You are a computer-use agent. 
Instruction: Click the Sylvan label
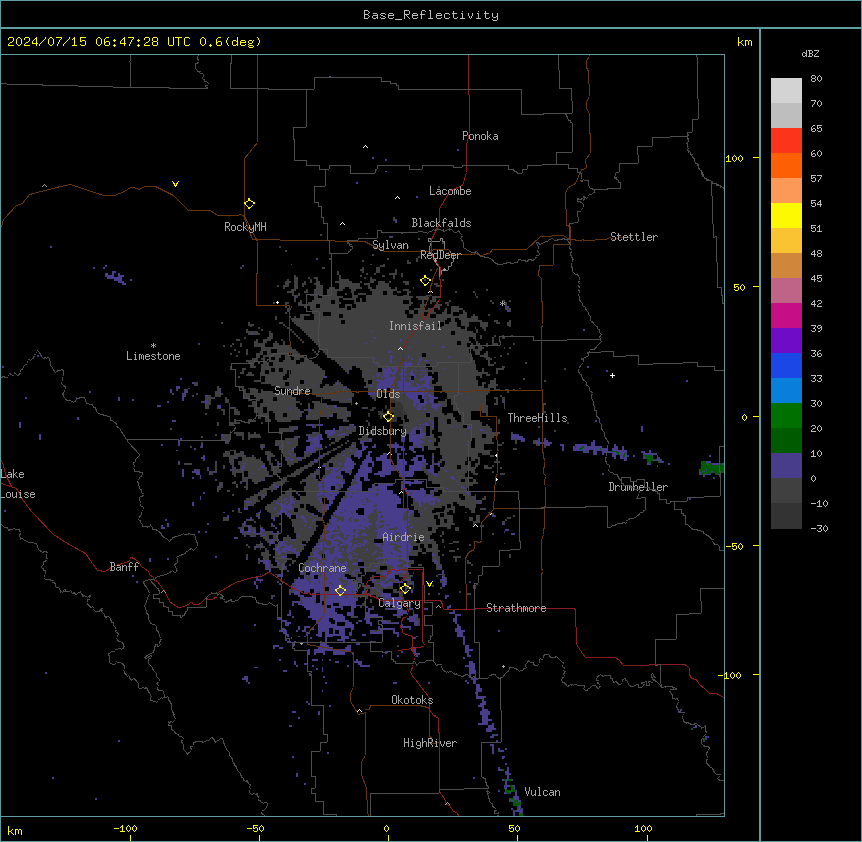[390, 245]
